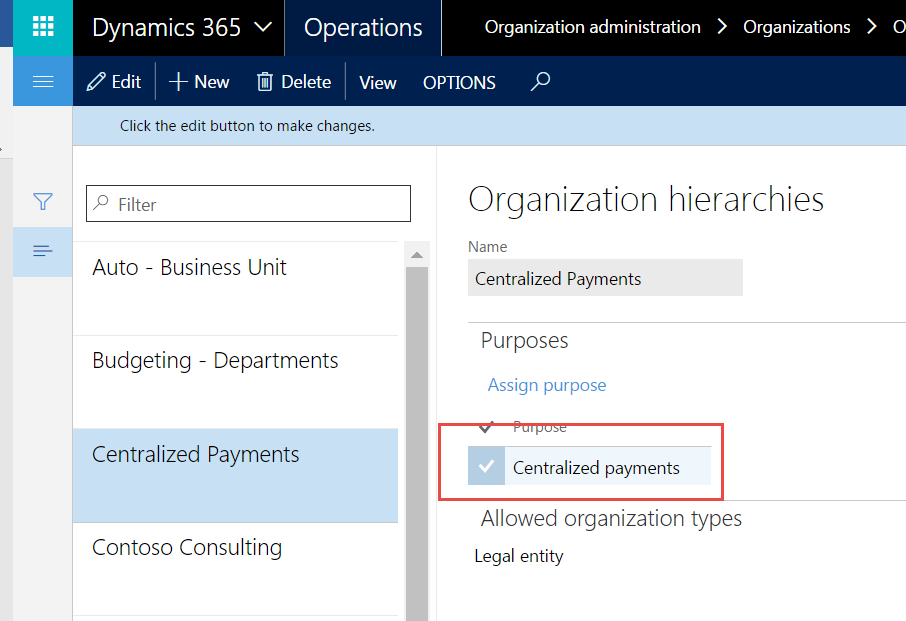Toggle the Centralized payments row checkmark
906x621 pixels.
pyautogui.click(x=486, y=467)
